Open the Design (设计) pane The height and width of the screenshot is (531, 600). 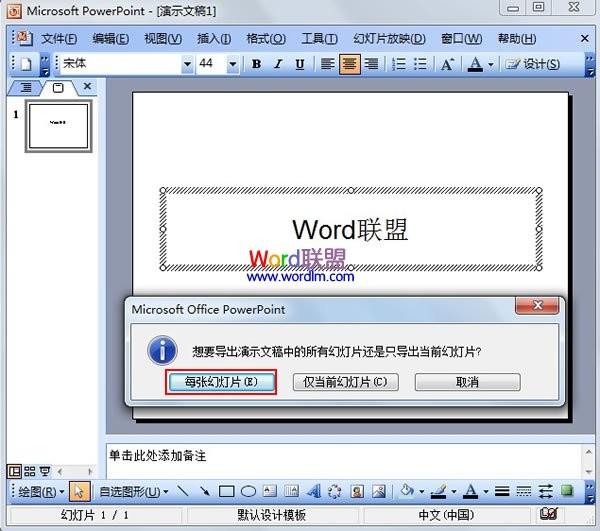532,64
